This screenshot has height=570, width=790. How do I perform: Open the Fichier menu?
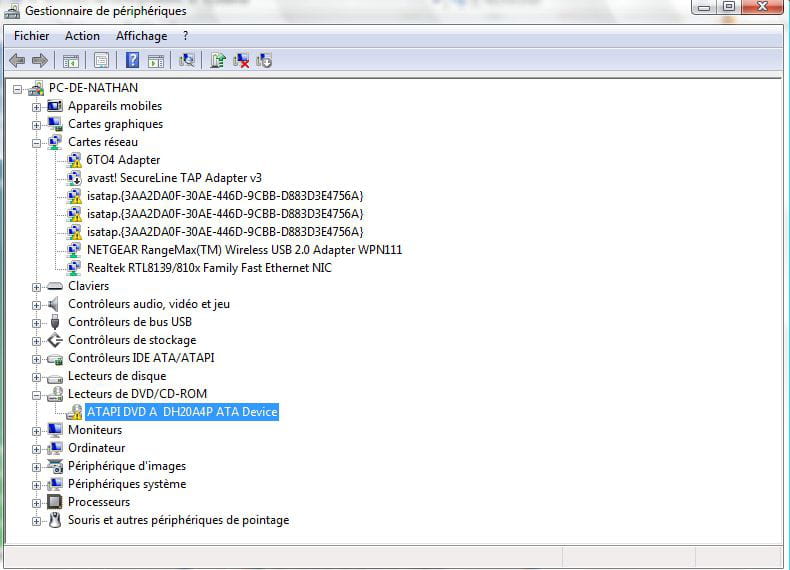point(32,36)
